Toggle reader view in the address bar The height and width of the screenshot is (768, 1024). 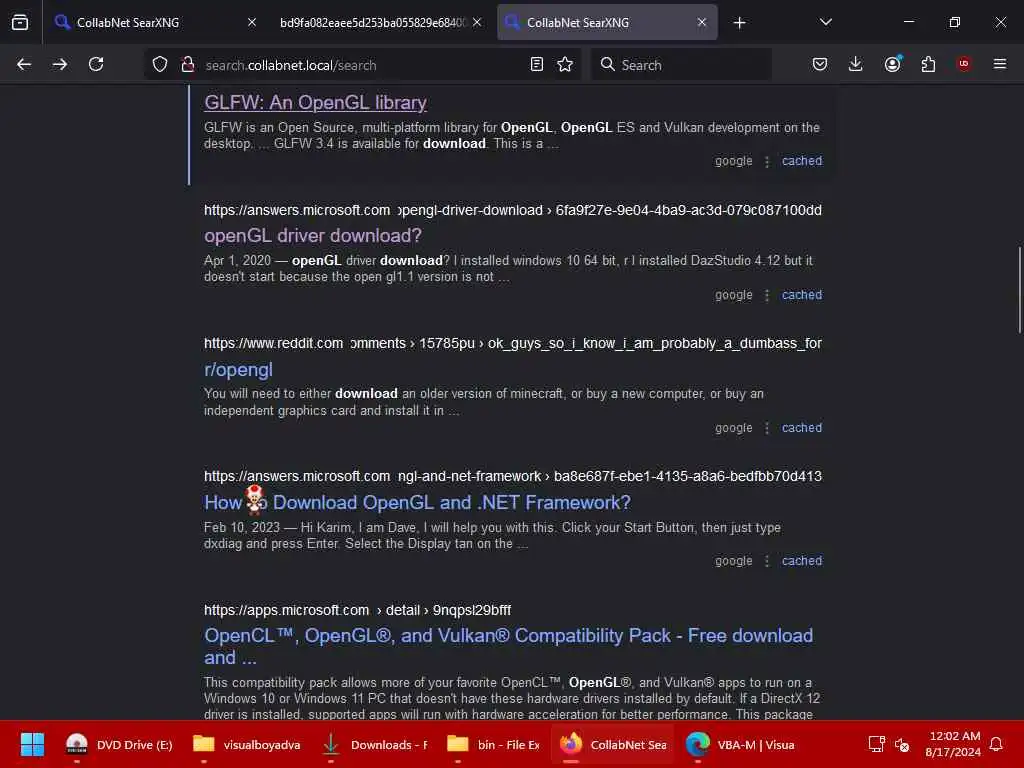pos(537,64)
